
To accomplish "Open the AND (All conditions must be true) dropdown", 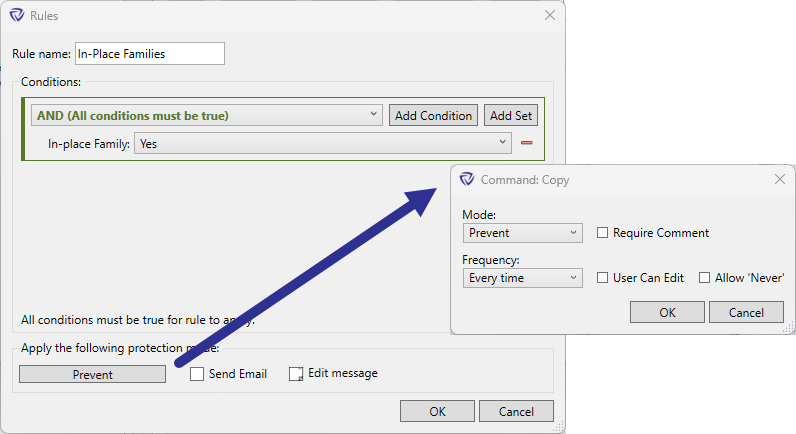I will [207, 115].
